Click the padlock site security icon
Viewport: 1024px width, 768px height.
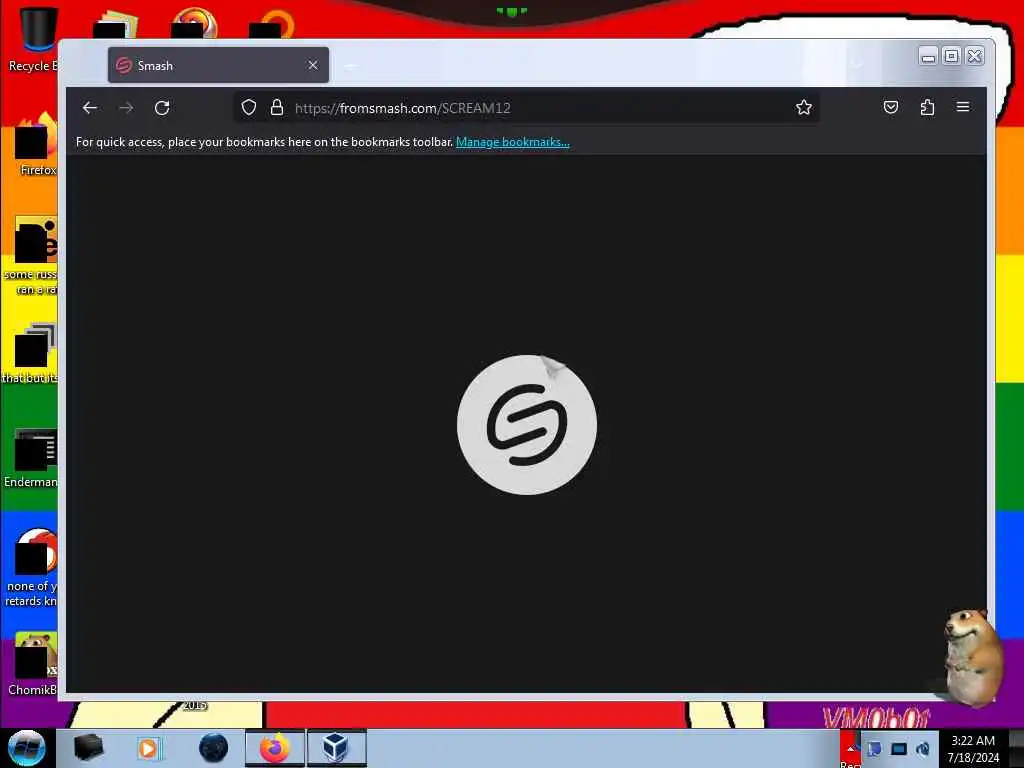[277, 107]
